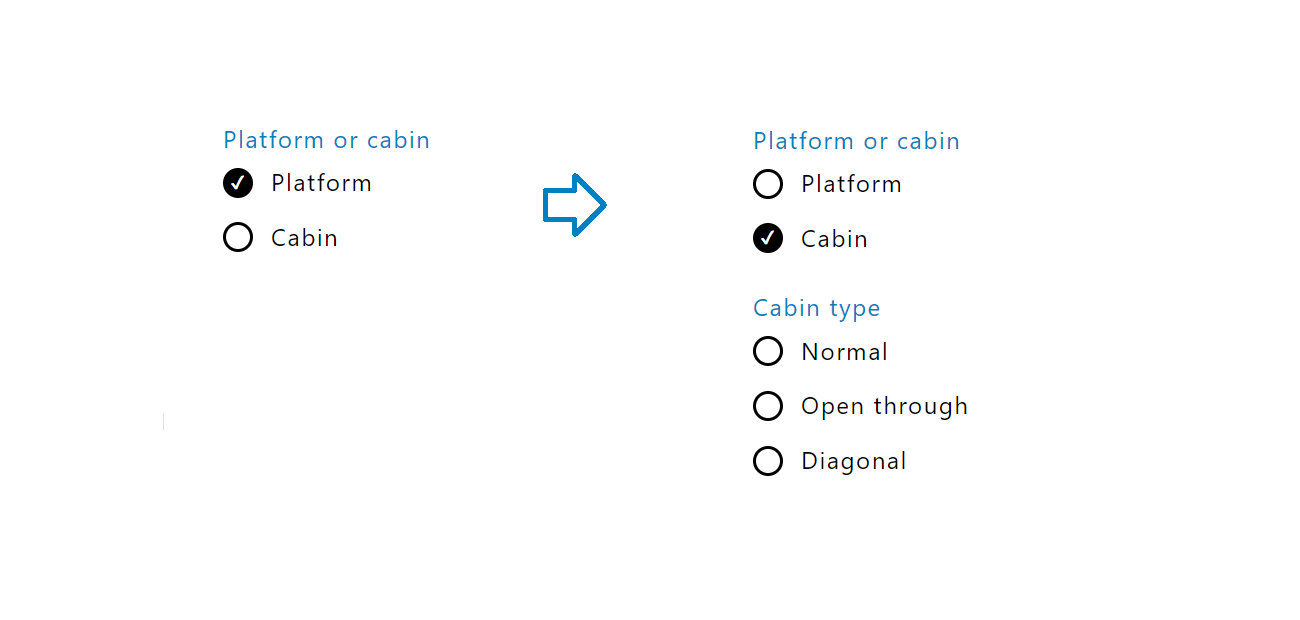
Task: Click the Cabin type heading
Action: tap(817, 308)
